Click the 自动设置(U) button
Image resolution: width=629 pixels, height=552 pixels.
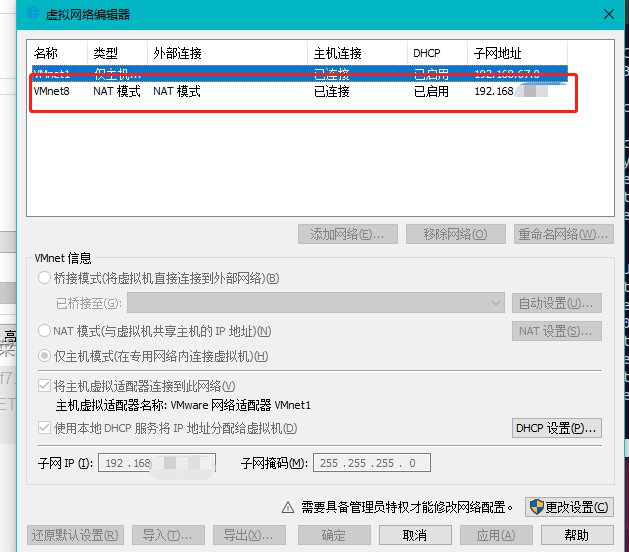click(556, 303)
